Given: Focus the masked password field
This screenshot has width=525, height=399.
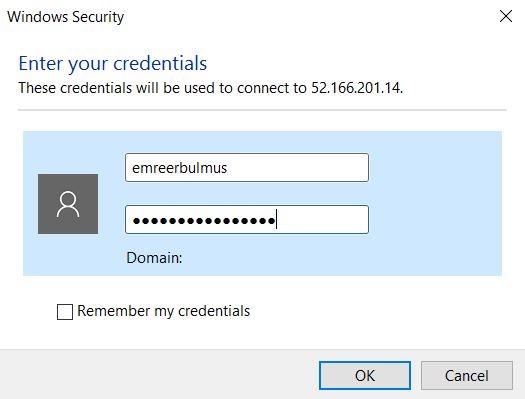Looking at the screenshot, I should point(247,220).
